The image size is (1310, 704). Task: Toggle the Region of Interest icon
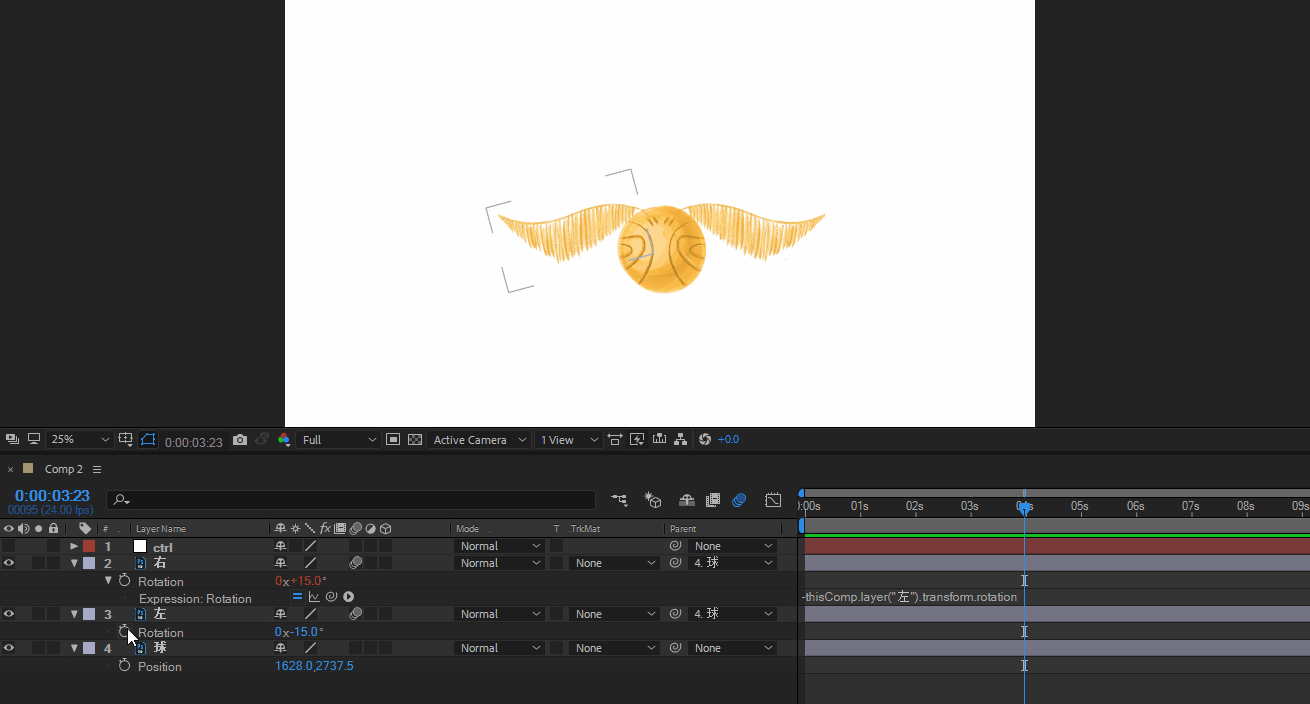click(393, 439)
